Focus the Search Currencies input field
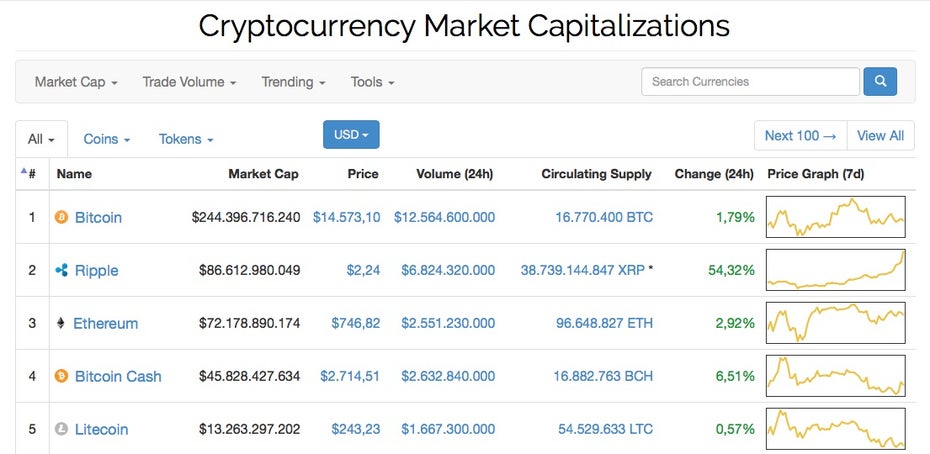The height and width of the screenshot is (454, 930). pos(750,81)
